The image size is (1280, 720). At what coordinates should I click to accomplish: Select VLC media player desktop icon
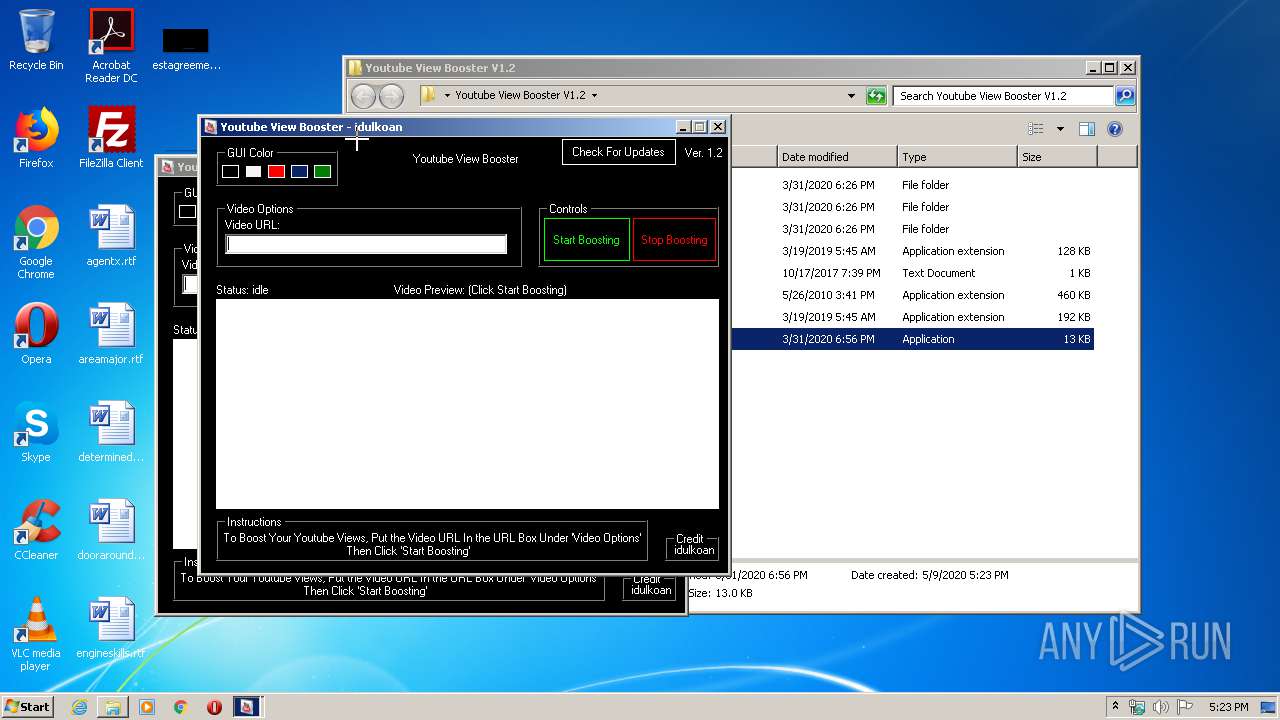coord(36,634)
